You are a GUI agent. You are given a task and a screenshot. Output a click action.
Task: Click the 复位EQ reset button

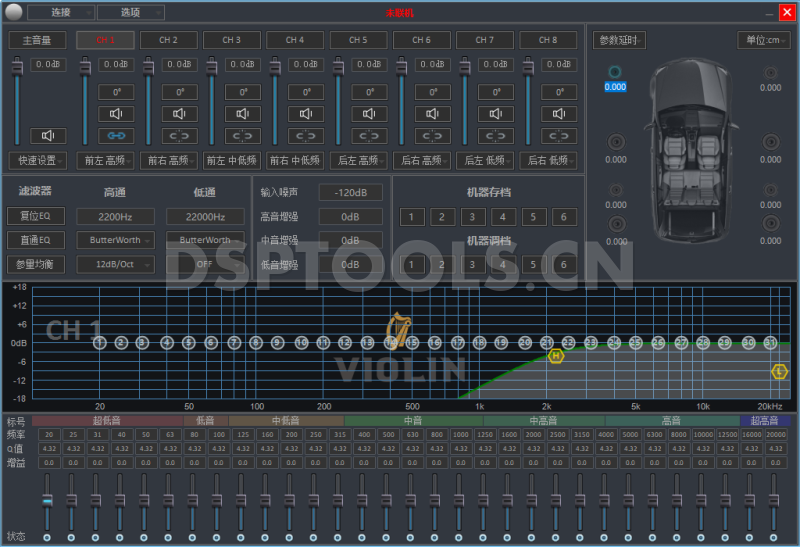[x=36, y=216]
